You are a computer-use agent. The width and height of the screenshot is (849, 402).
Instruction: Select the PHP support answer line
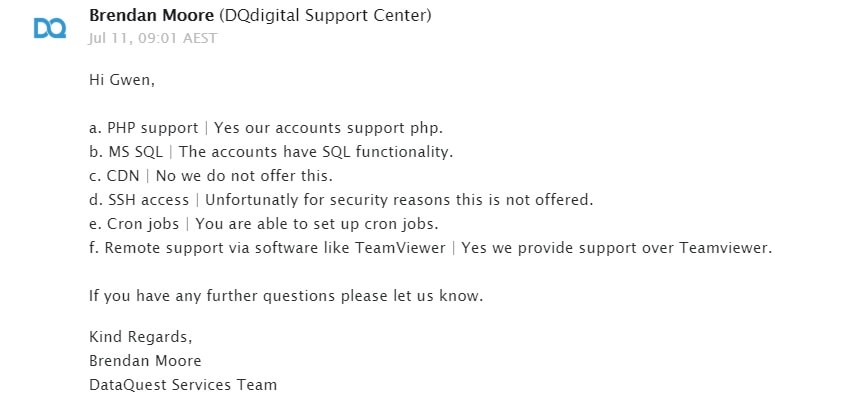266,129
